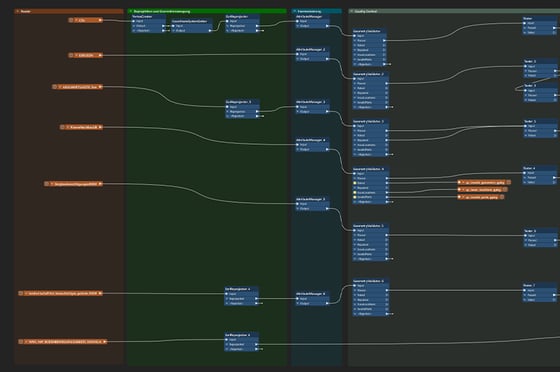
Task: Expand Passed port attributes on GeometryValidator_5
Action: pos(355,235)
